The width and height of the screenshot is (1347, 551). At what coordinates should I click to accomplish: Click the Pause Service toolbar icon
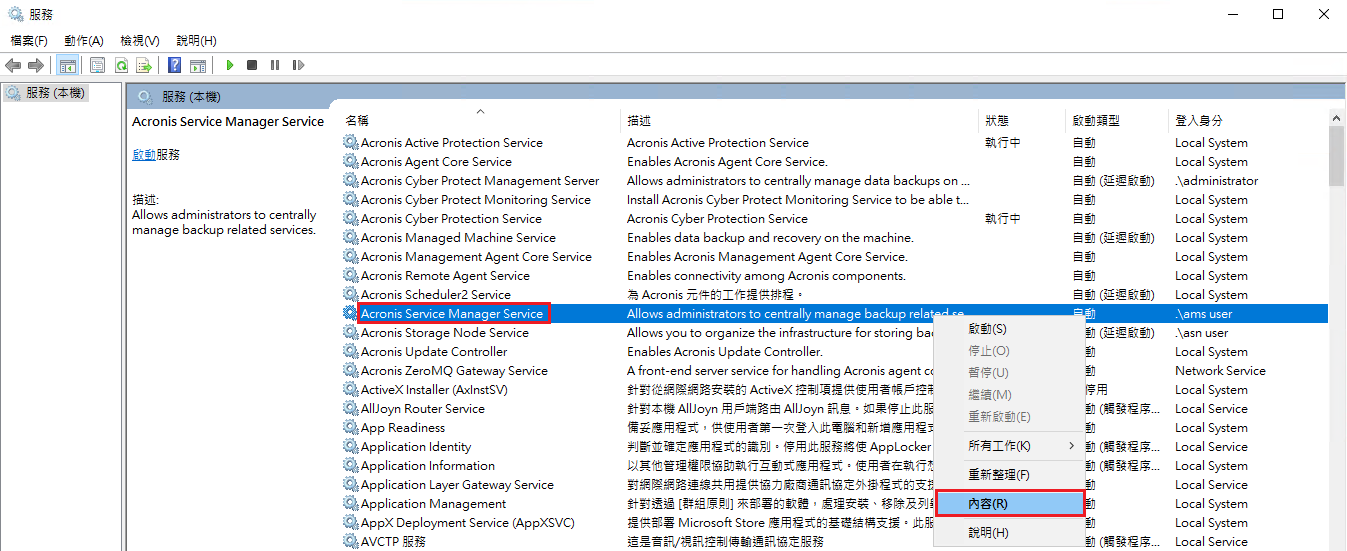[275, 65]
